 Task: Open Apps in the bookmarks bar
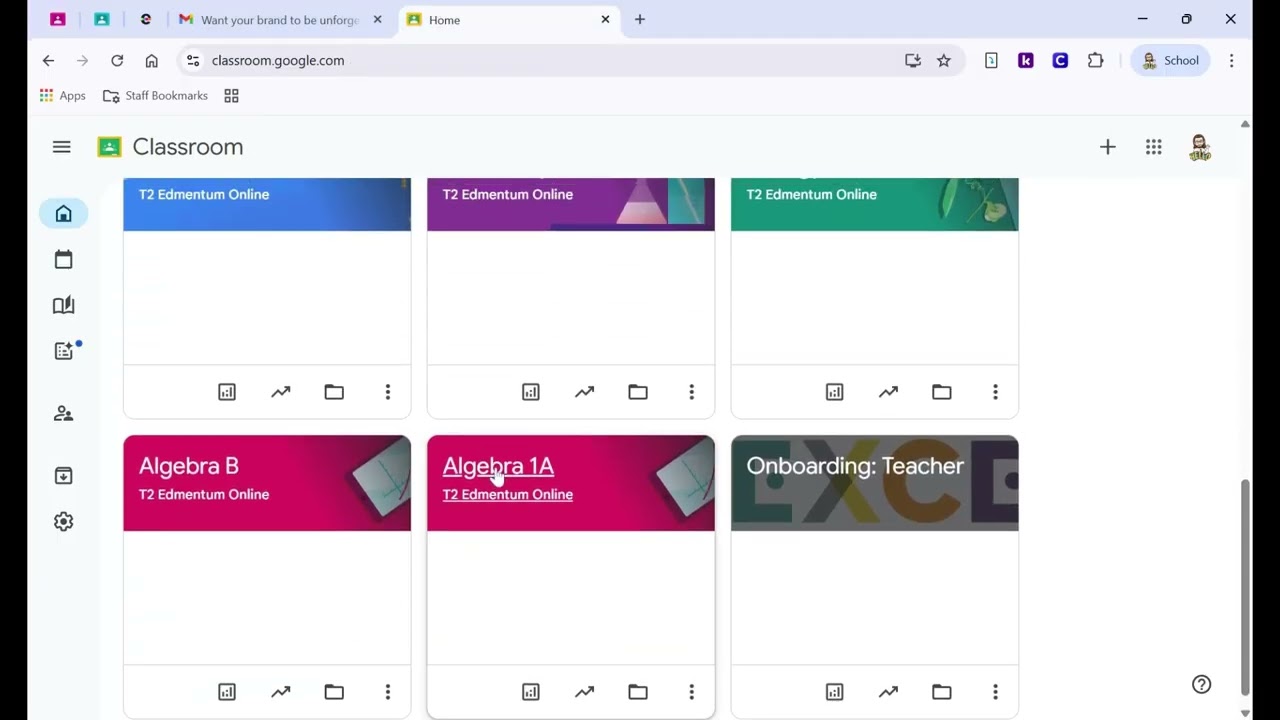[x=62, y=96]
